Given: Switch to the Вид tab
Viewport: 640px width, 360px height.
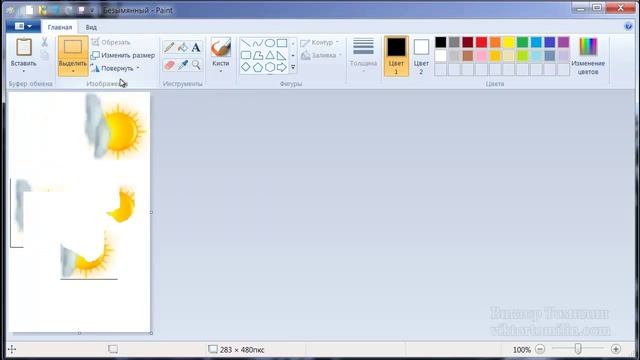Looking at the screenshot, I should click(x=91, y=27).
